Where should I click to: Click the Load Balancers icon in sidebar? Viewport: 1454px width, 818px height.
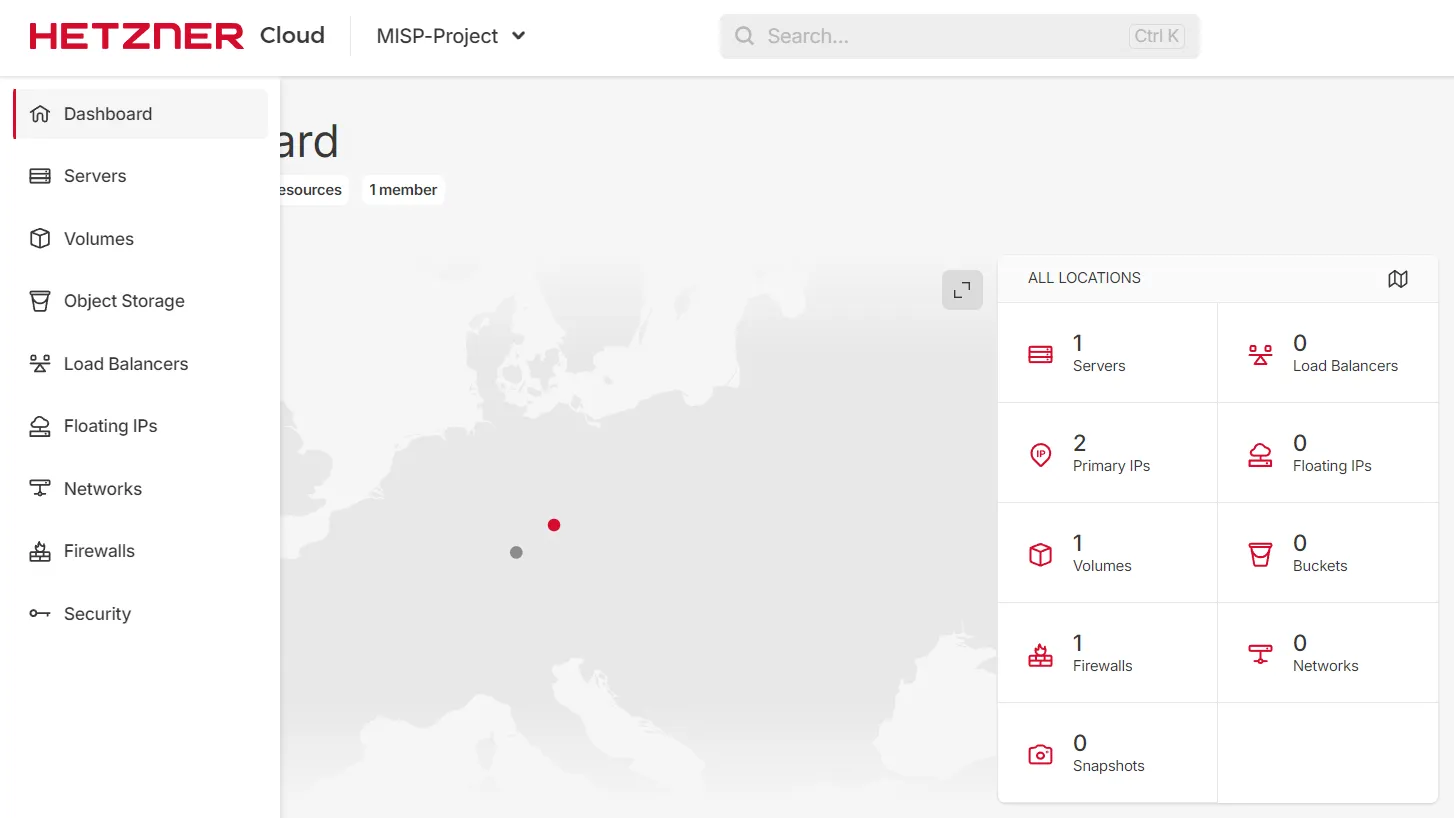pos(40,364)
